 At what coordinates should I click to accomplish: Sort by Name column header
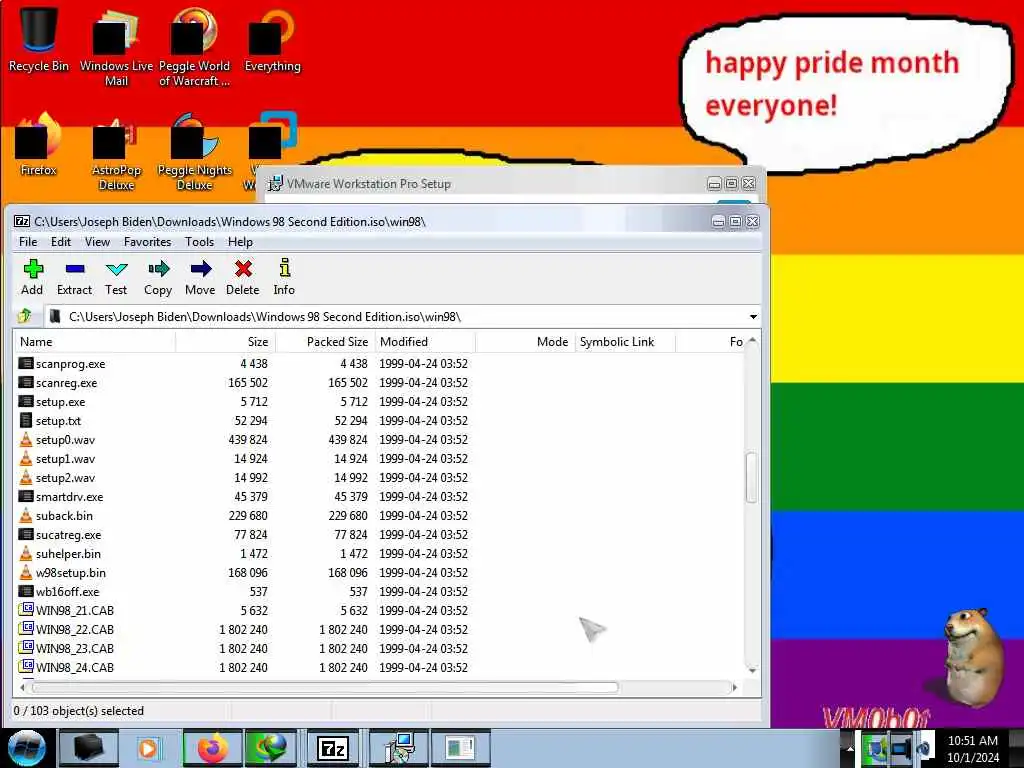(x=95, y=342)
